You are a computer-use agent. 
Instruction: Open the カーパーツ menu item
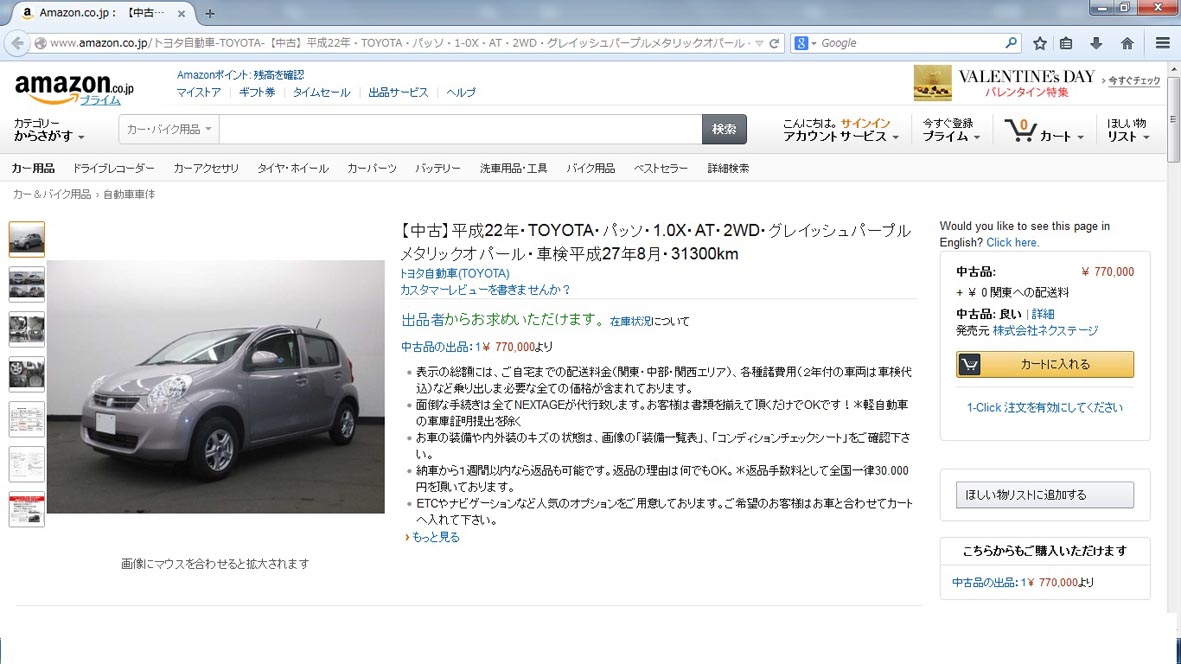click(x=371, y=168)
